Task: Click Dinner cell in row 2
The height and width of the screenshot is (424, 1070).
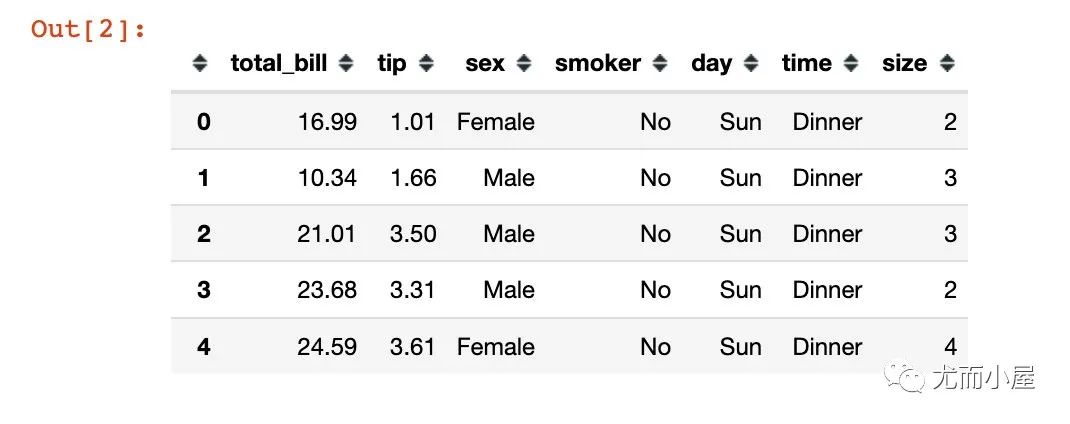Action: click(x=828, y=234)
